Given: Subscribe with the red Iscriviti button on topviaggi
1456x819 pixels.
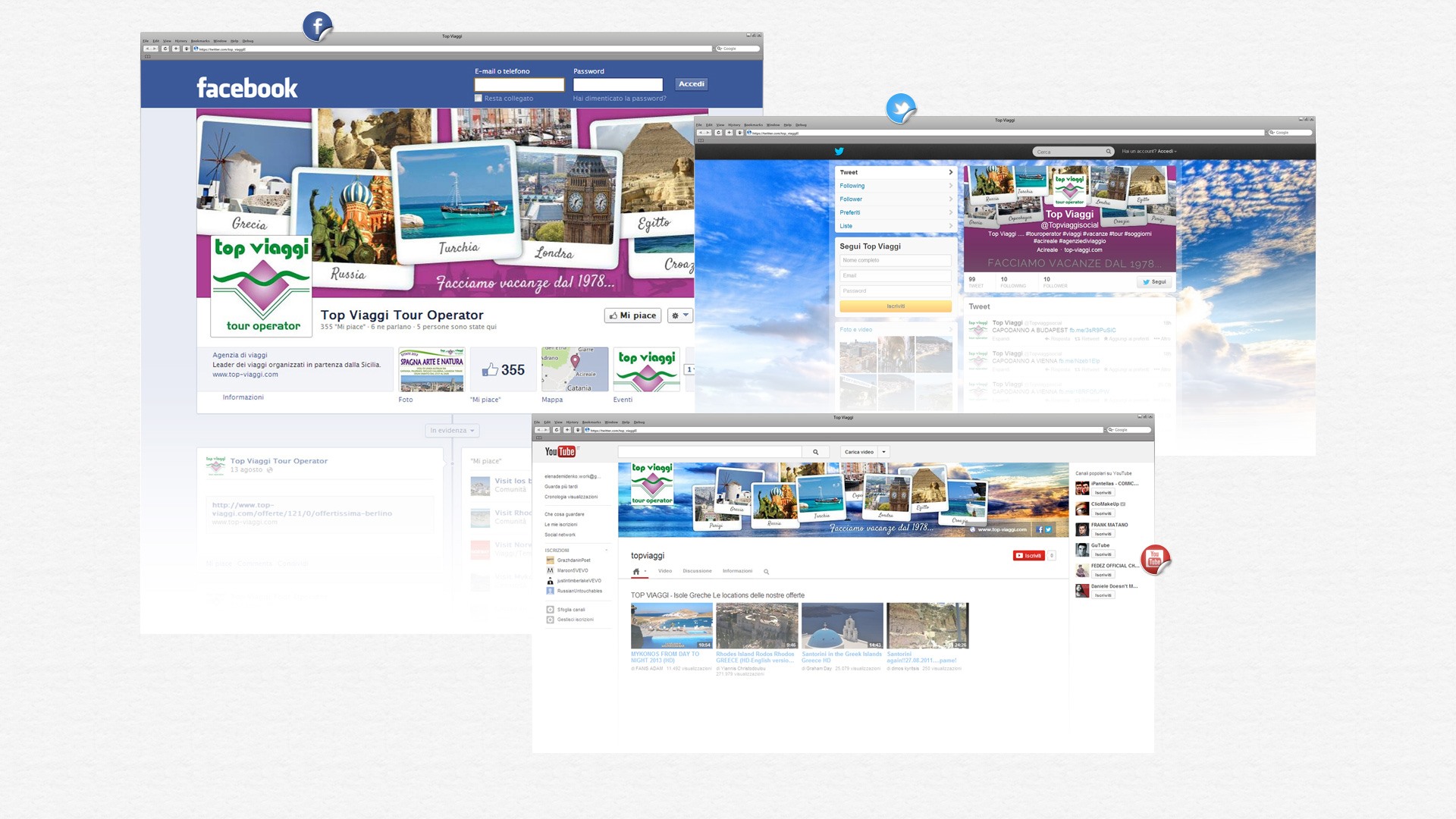Looking at the screenshot, I should tap(1029, 556).
